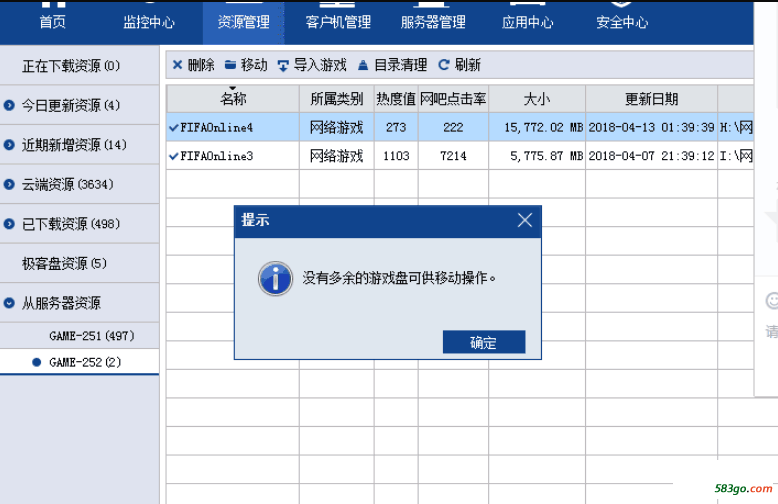Click the directory cleanup icon
Image resolution: width=778 pixels, height=504 pixels.
click(x=363, y=65)
